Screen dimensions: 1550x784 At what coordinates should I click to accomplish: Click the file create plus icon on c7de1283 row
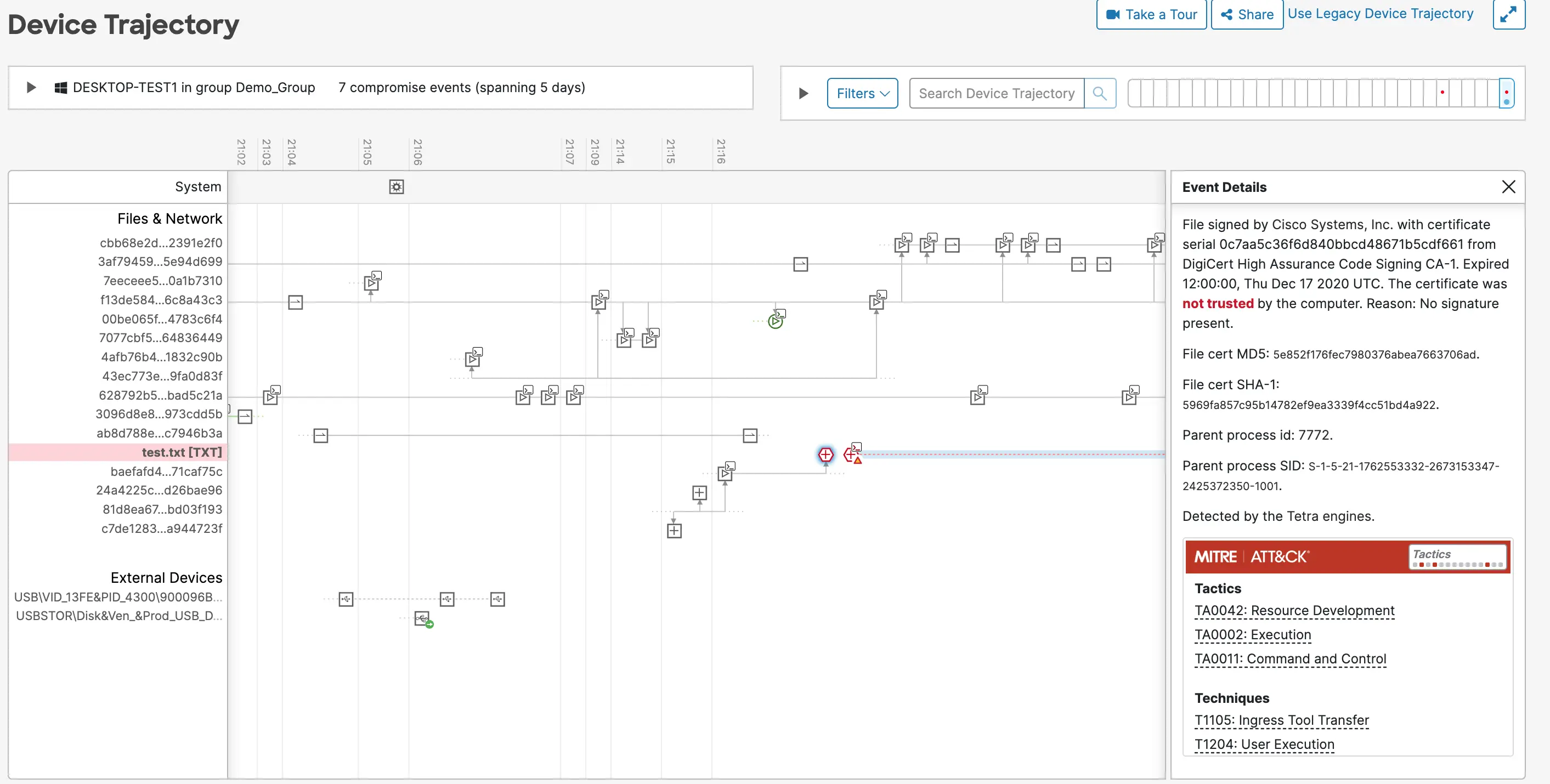(x=674, y=531)
